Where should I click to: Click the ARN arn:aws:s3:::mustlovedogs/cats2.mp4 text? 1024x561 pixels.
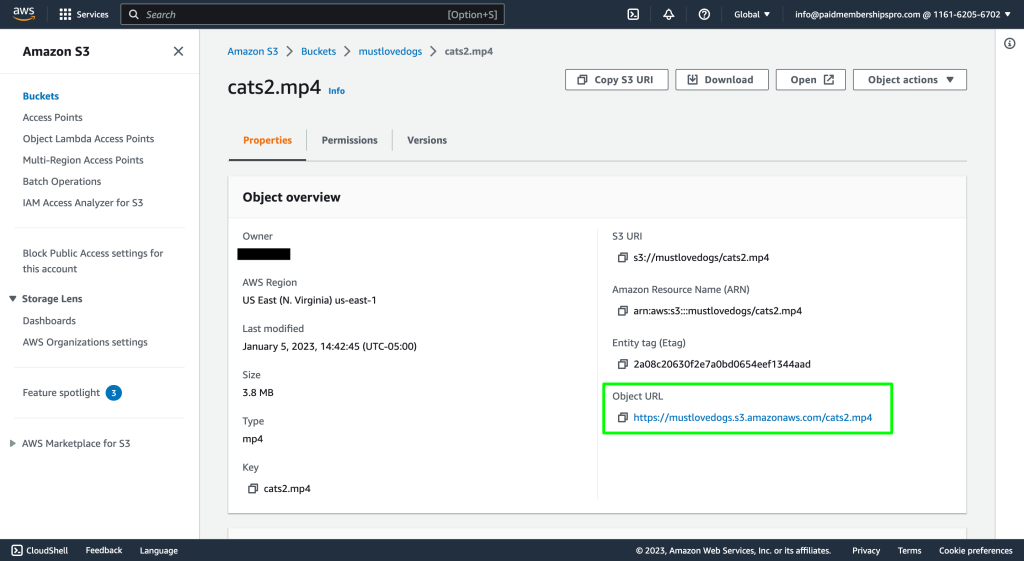717,311
